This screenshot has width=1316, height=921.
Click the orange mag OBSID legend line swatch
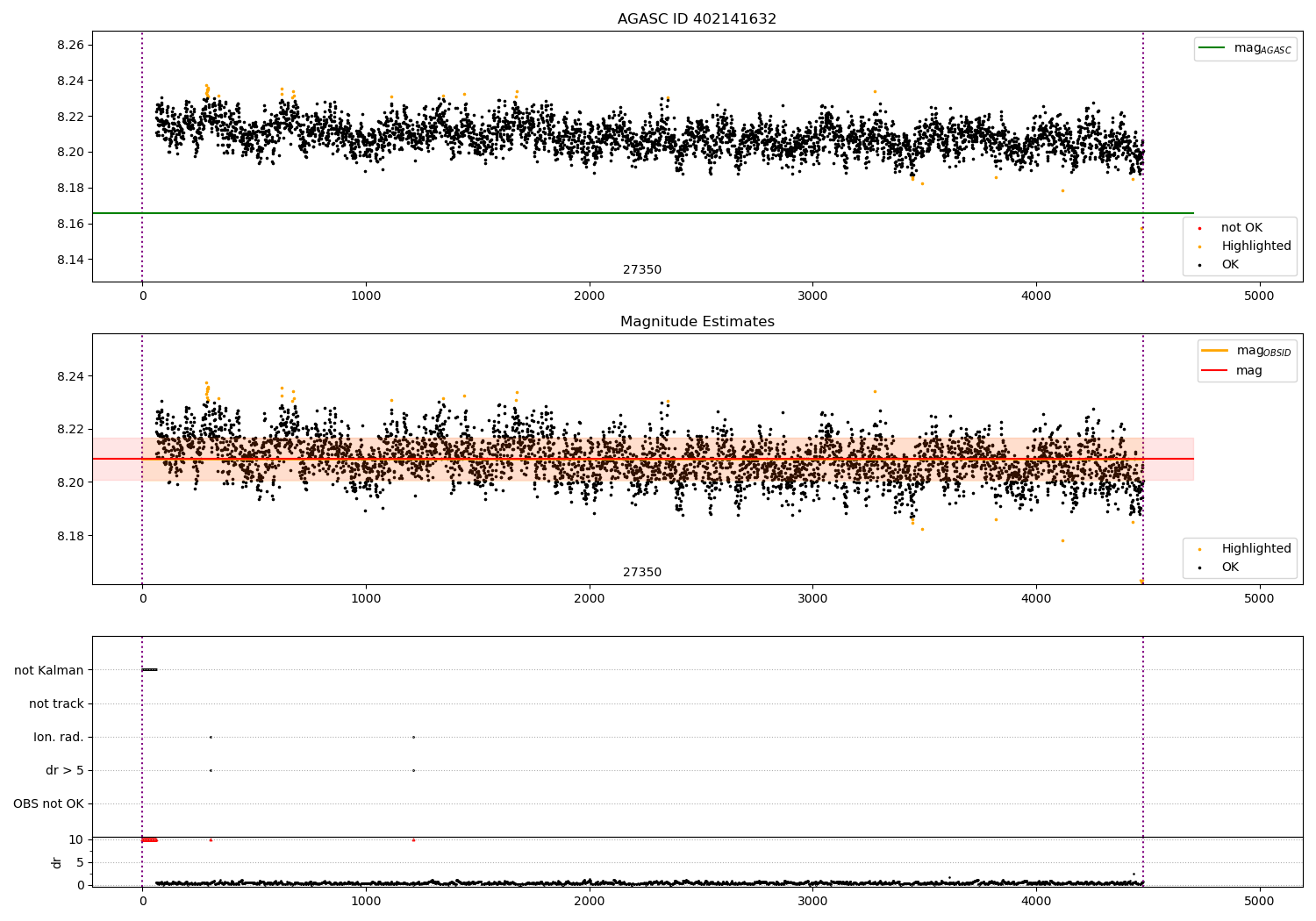tap(1214, 351)
